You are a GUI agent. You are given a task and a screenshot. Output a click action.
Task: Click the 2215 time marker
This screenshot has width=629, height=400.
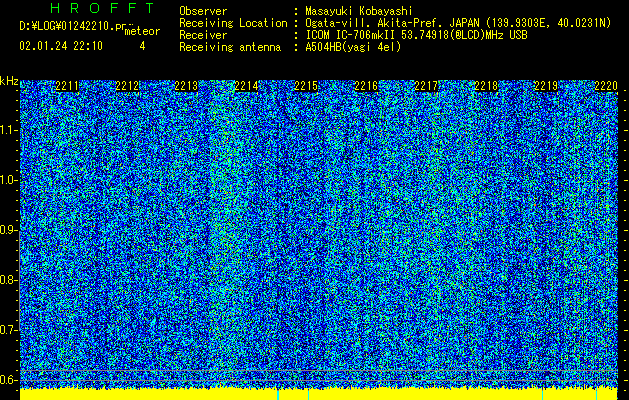pos(306,86)
